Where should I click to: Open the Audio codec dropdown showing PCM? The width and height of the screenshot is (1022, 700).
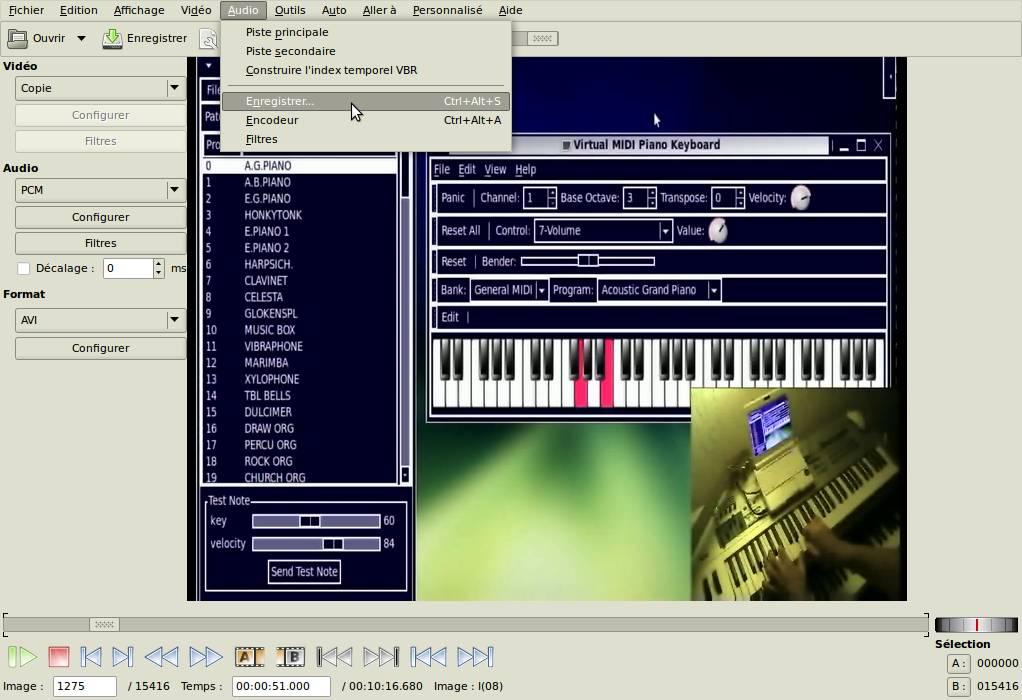point(100,190)
